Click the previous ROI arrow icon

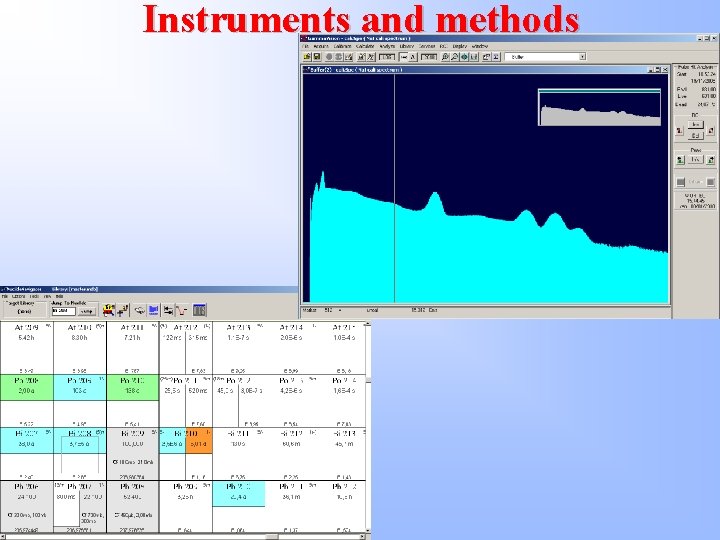click(680, 131)
